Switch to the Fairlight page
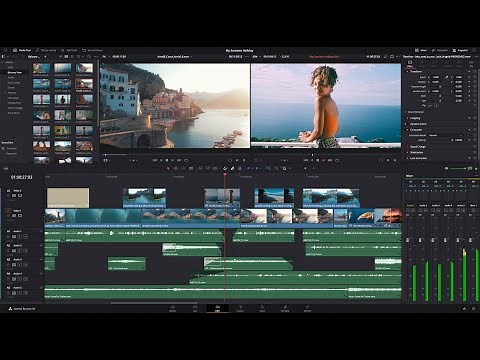This screenshot has width=480, height=360. click(x=285, y=309)
